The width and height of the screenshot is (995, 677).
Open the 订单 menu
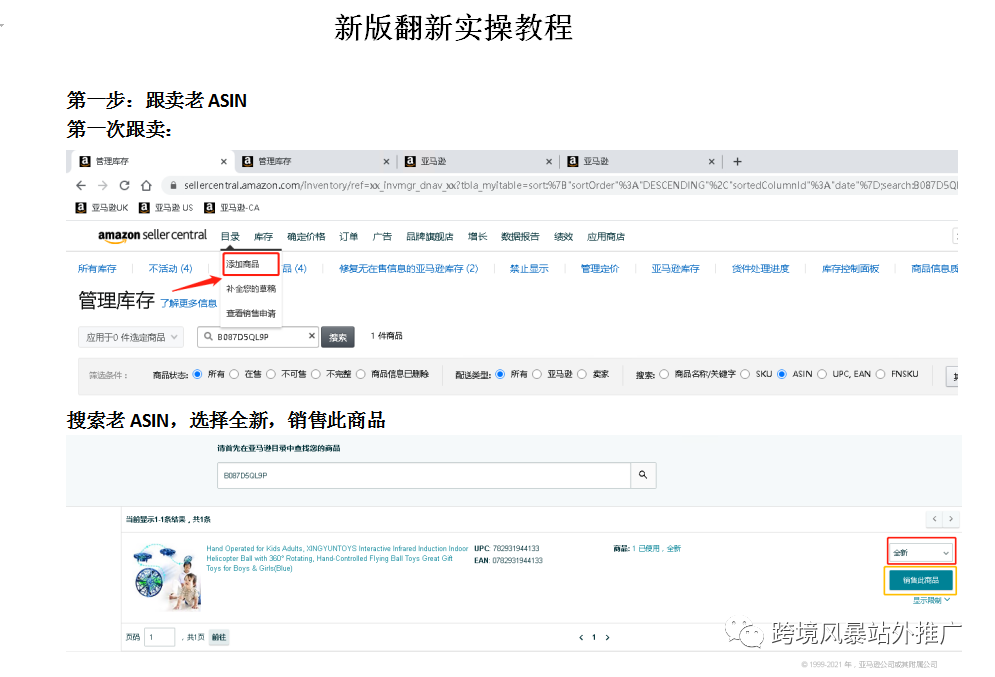pos(348,237)
